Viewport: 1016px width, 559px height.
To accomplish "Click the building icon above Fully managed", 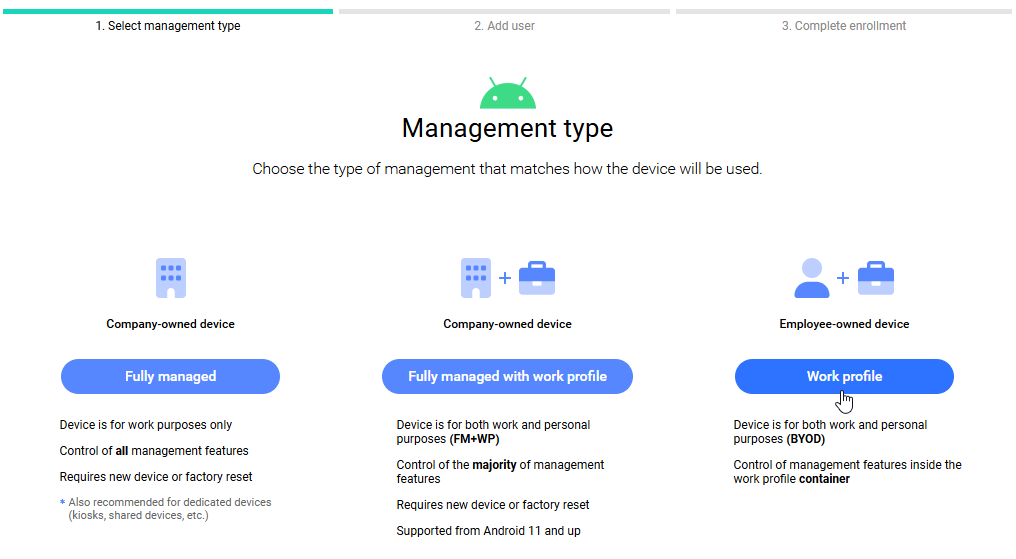I will pos(171,278).
